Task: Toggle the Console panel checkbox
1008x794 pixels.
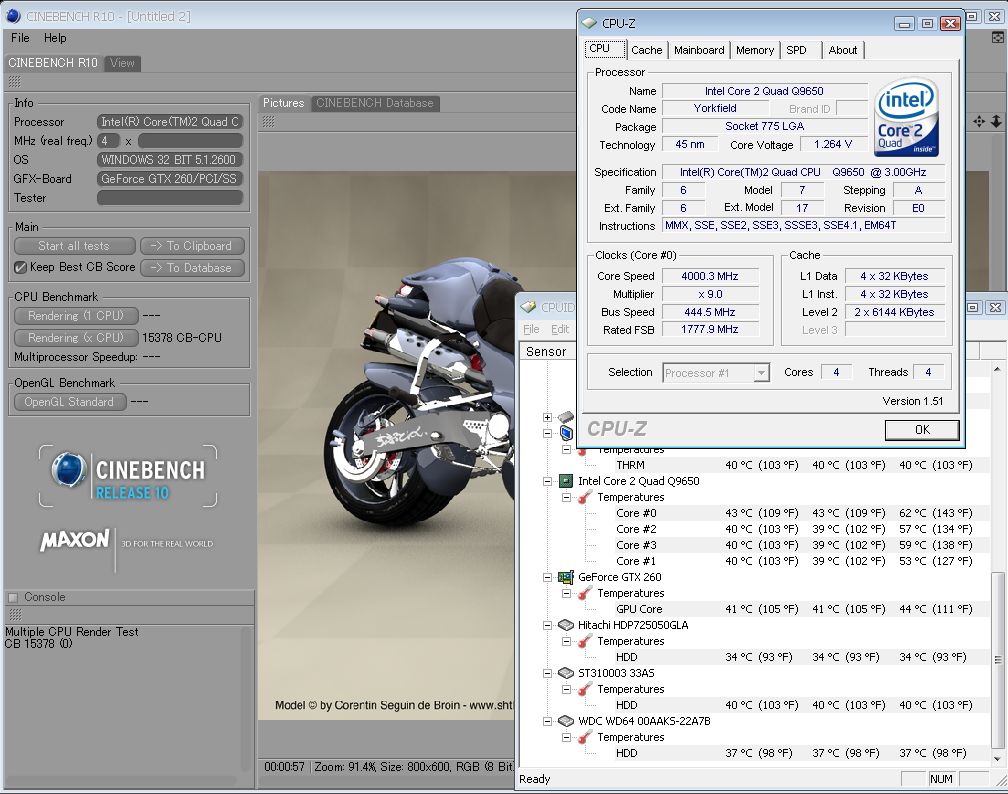Action: click(13, 597)
